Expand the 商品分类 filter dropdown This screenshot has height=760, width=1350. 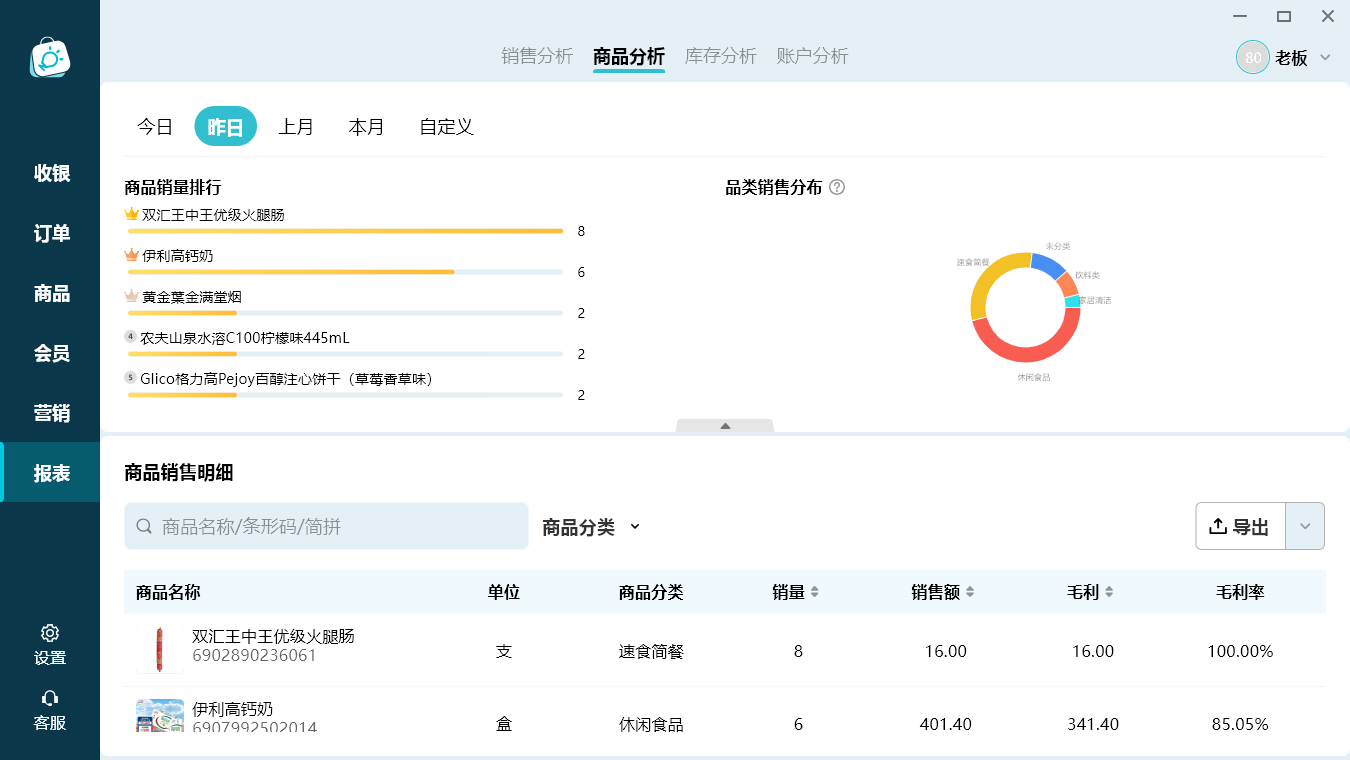point(591,527)
